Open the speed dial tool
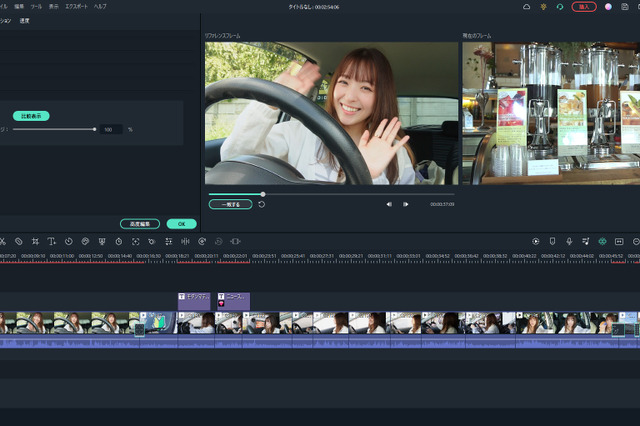The image size is (640, 426). click(x=69, y=242)
